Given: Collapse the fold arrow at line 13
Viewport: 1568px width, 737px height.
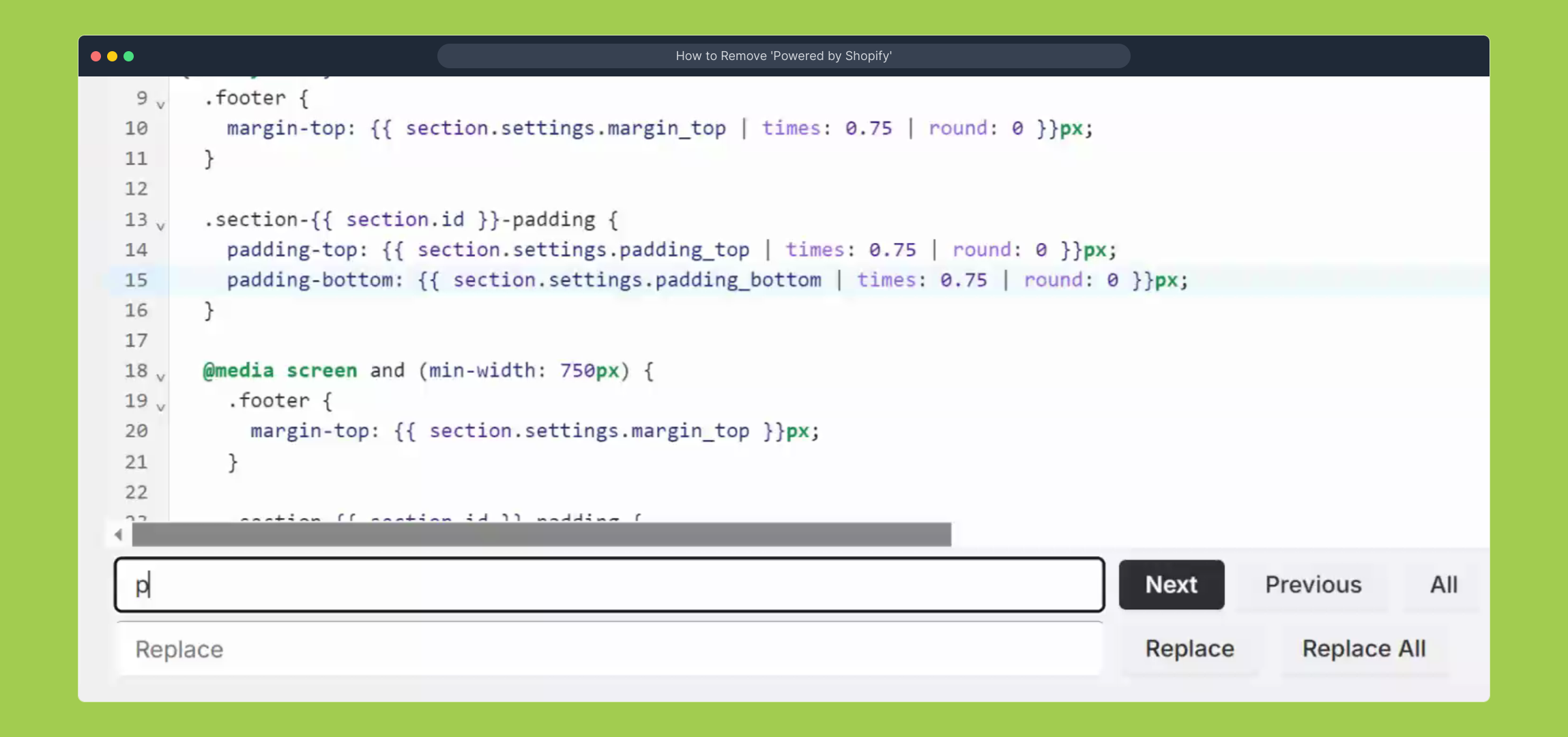Looking at the screenshot, I should click(x=160, y=227).
